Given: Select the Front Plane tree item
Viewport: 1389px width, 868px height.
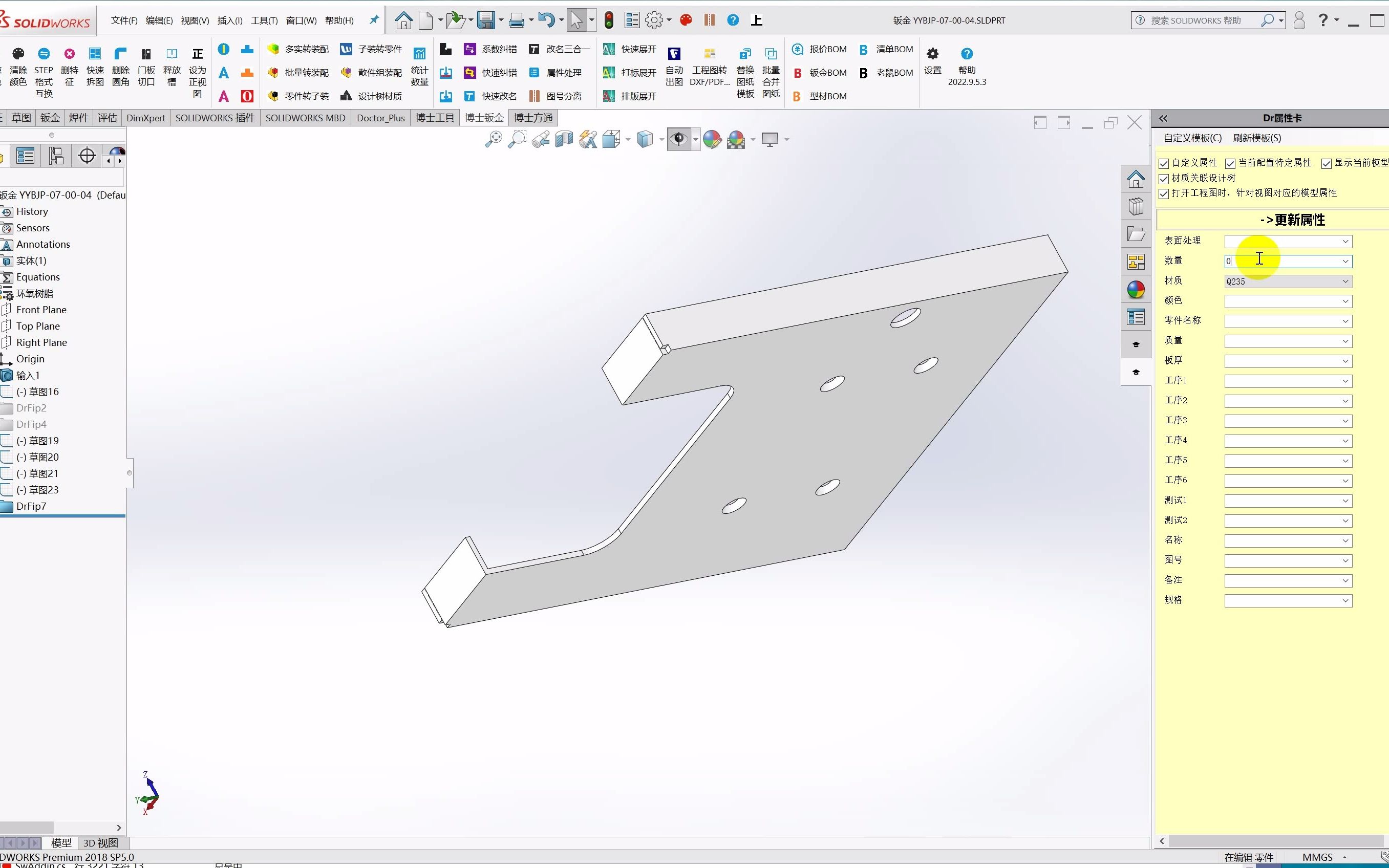Looking at the screenshot, I should tap(41, 310).
